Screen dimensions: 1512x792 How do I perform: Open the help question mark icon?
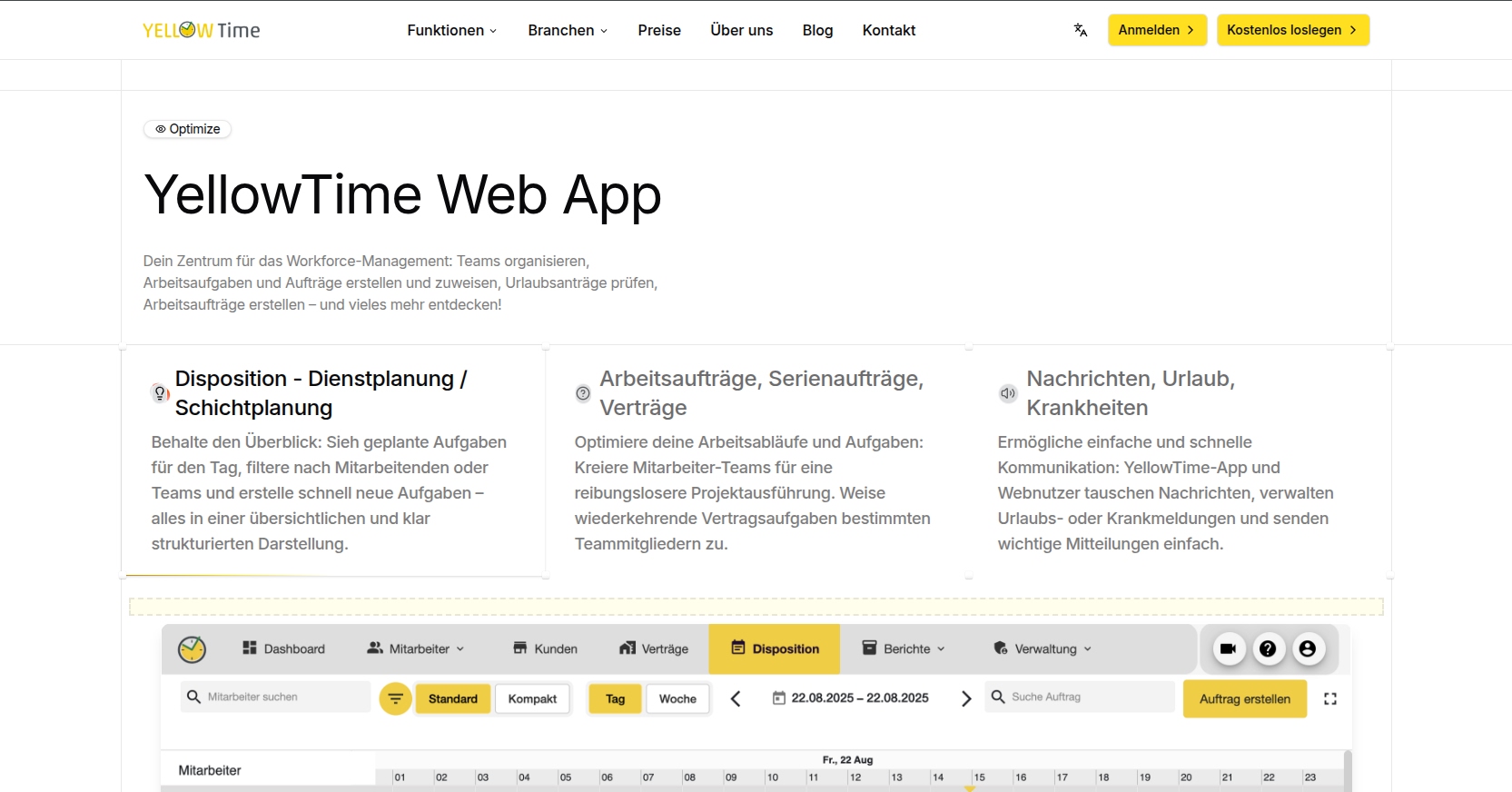(1268, 648)
